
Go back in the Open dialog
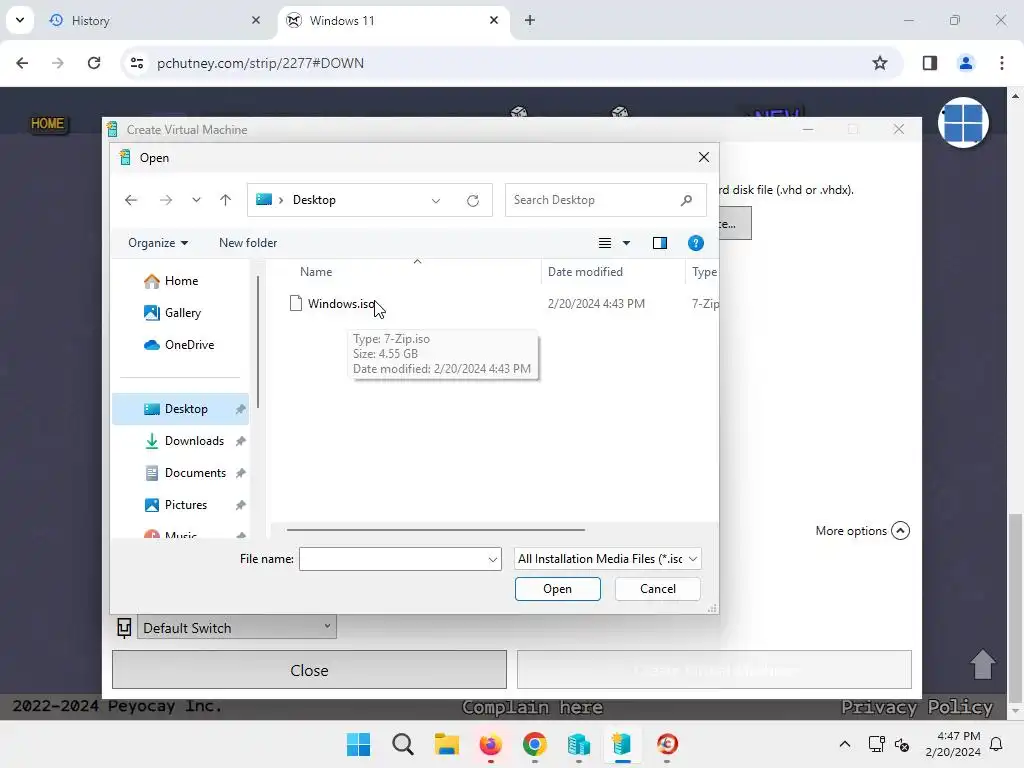131,200
